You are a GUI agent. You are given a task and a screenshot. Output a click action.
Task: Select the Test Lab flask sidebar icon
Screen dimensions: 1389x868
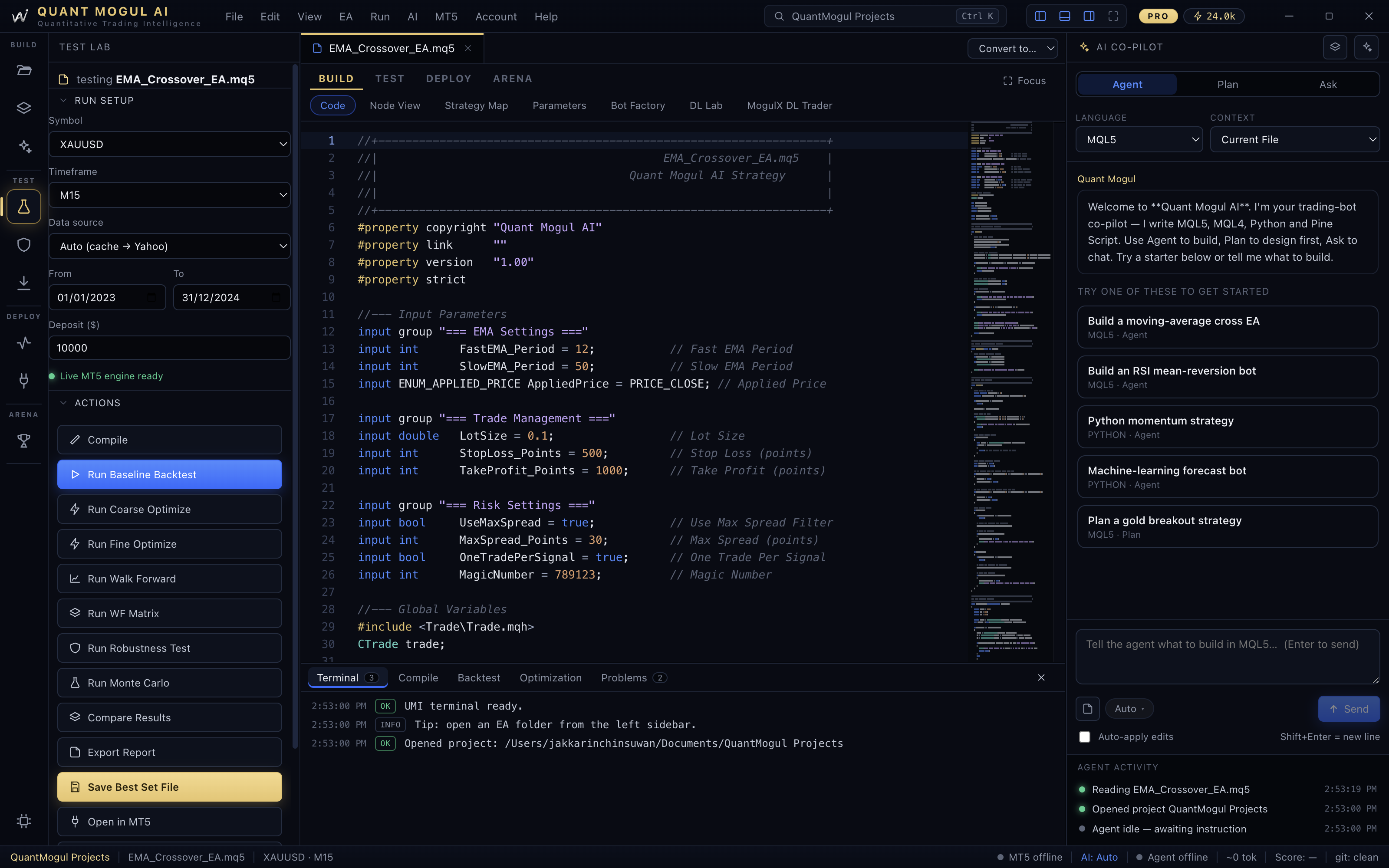click(x=23, y=206)
